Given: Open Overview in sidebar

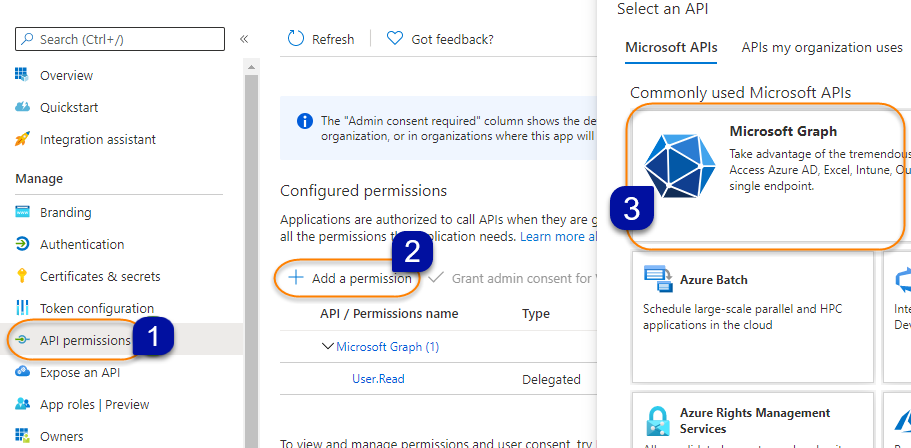Looking at the screenshot, I should pos(66,75).
